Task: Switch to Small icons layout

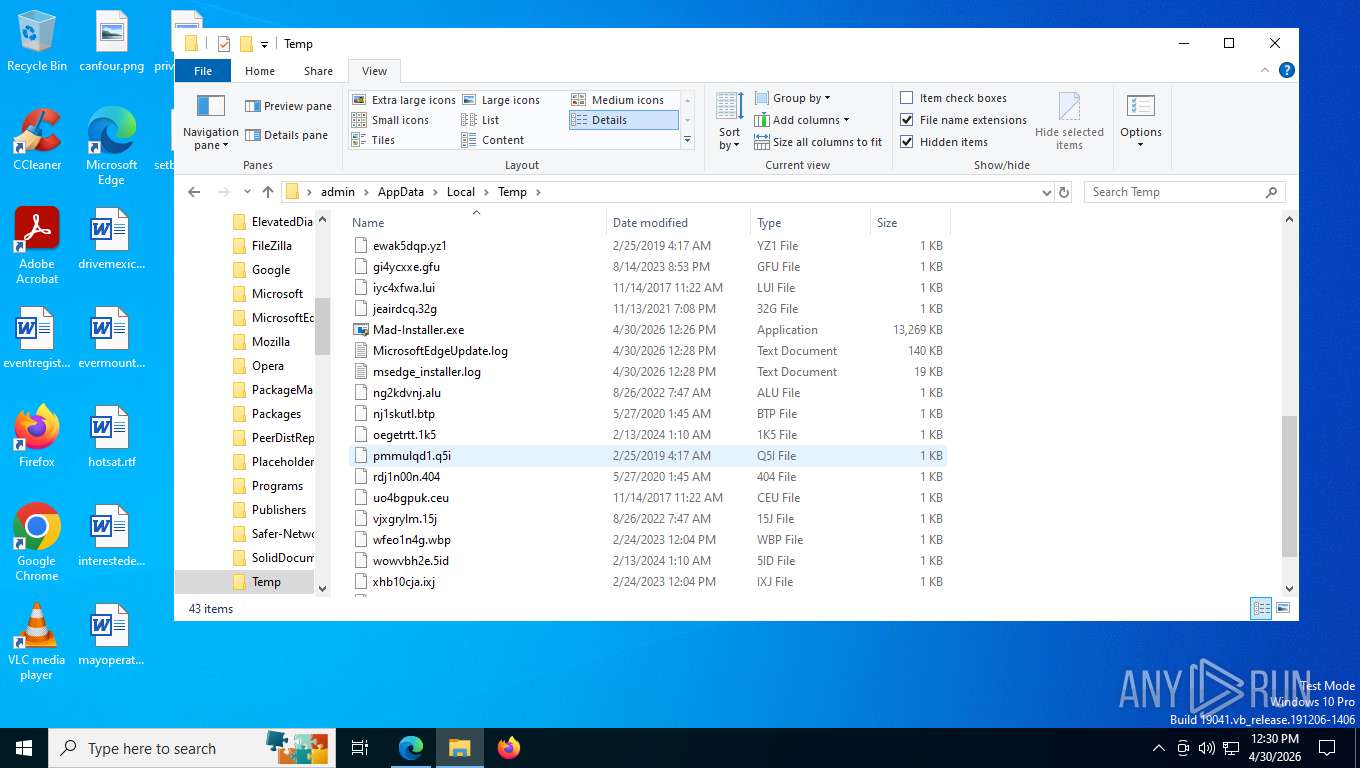Action: [x=391, y=120]
